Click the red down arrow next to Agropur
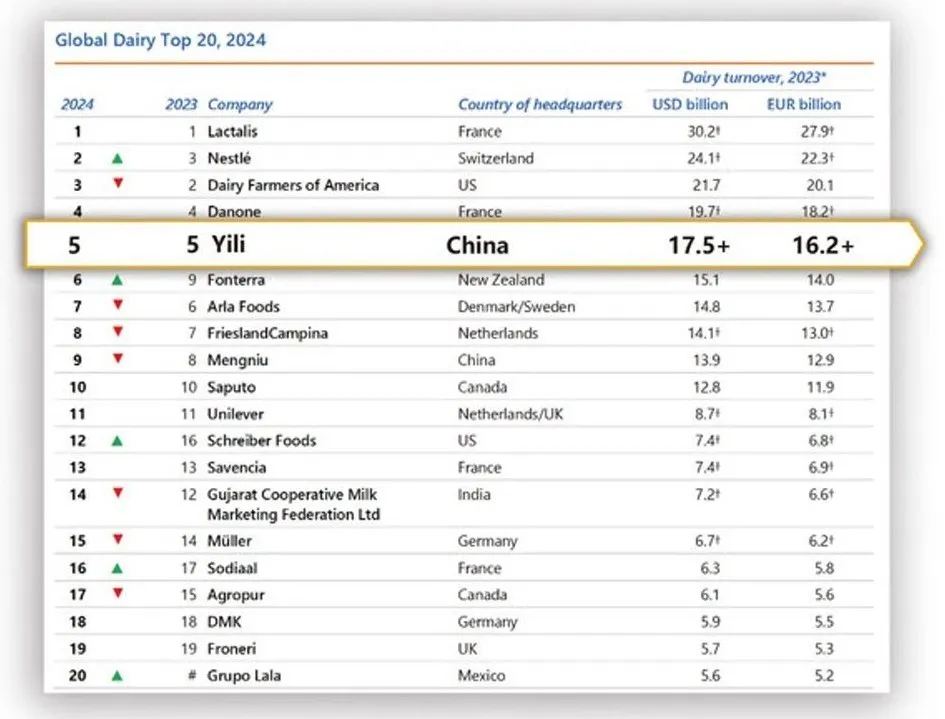The image size is (945, 719). coord(118,594)
